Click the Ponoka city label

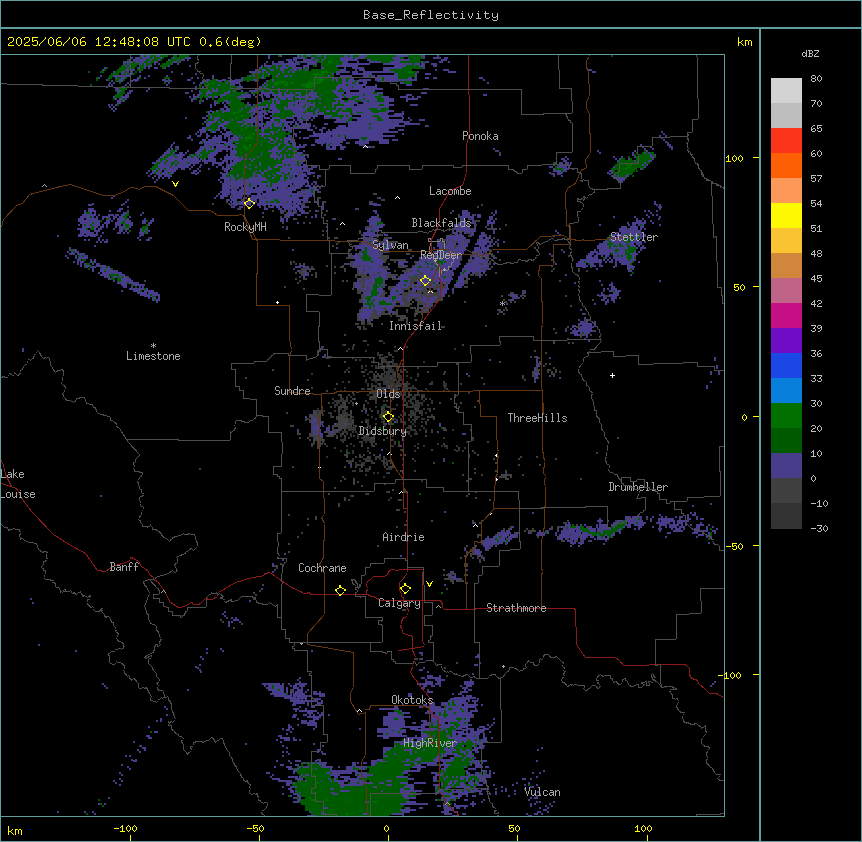480,136
